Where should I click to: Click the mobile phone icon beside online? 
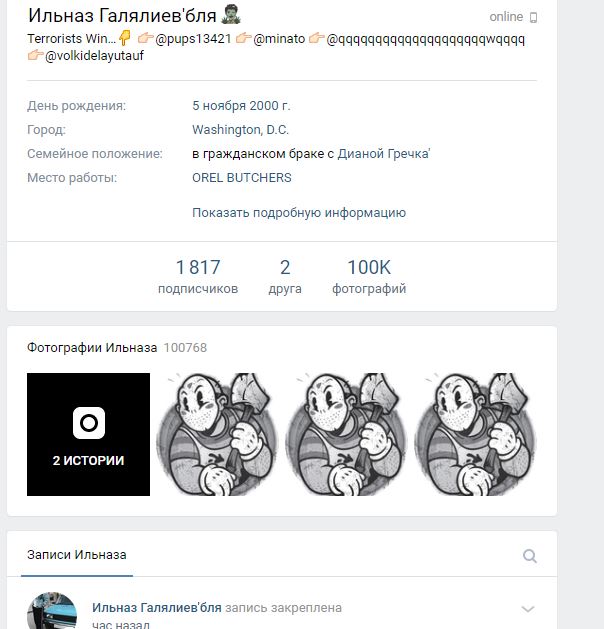pos(533,18)
